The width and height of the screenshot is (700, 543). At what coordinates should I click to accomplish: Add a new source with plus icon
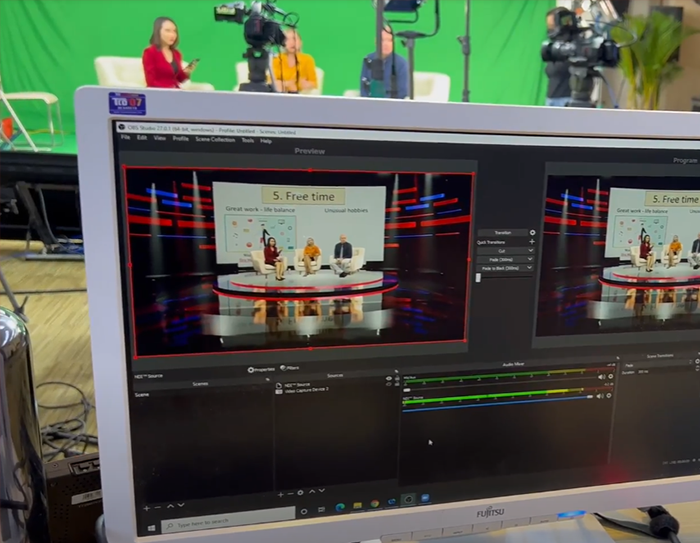coord(280,494)
